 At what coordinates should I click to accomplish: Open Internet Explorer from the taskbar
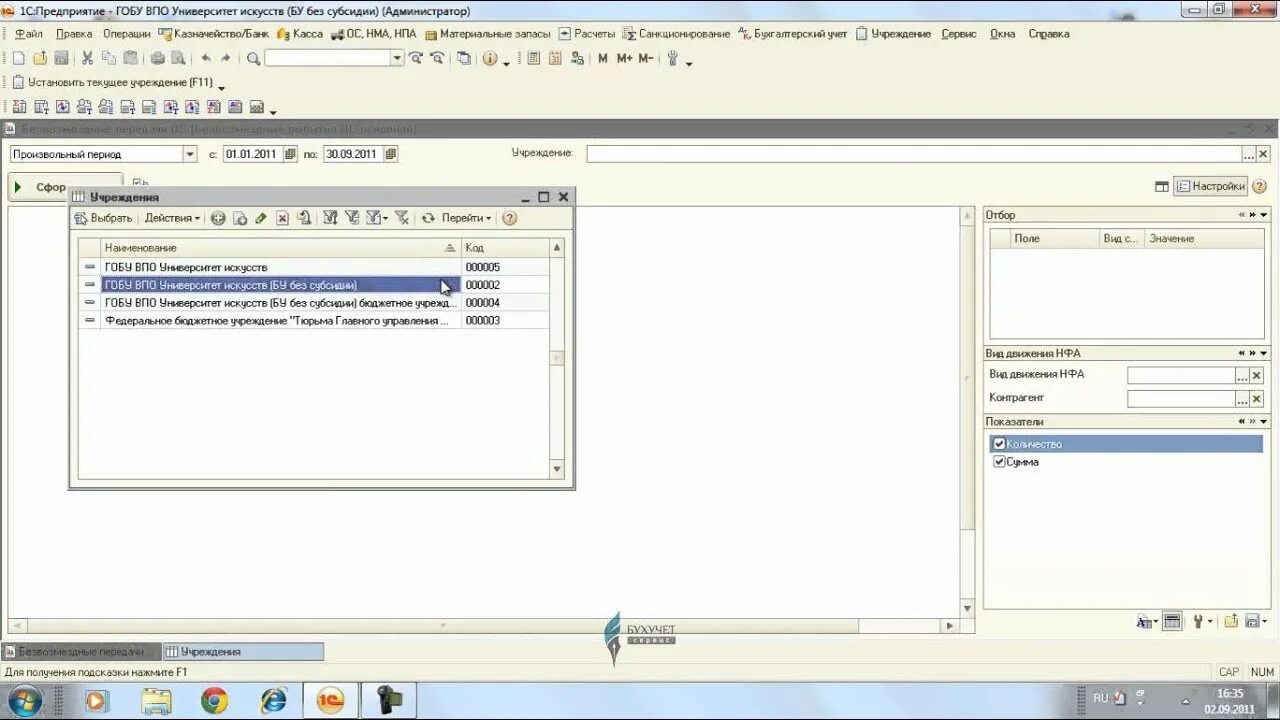272,701
